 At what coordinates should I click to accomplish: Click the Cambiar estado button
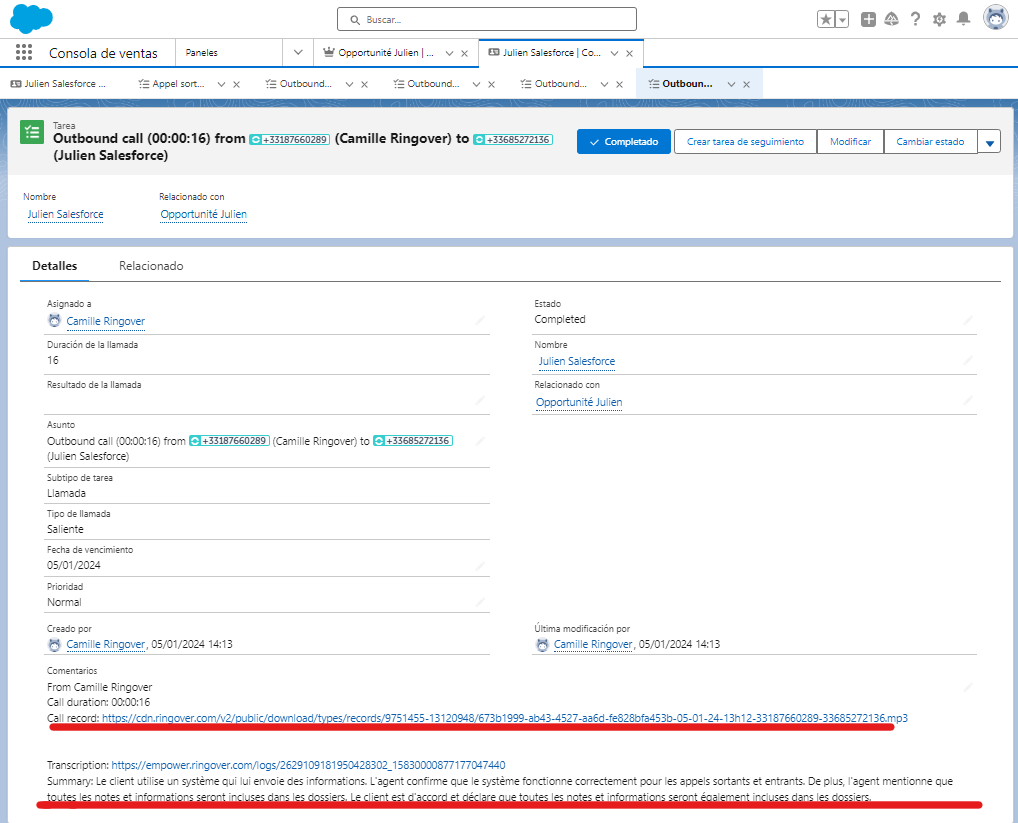[x=930, y=141]
